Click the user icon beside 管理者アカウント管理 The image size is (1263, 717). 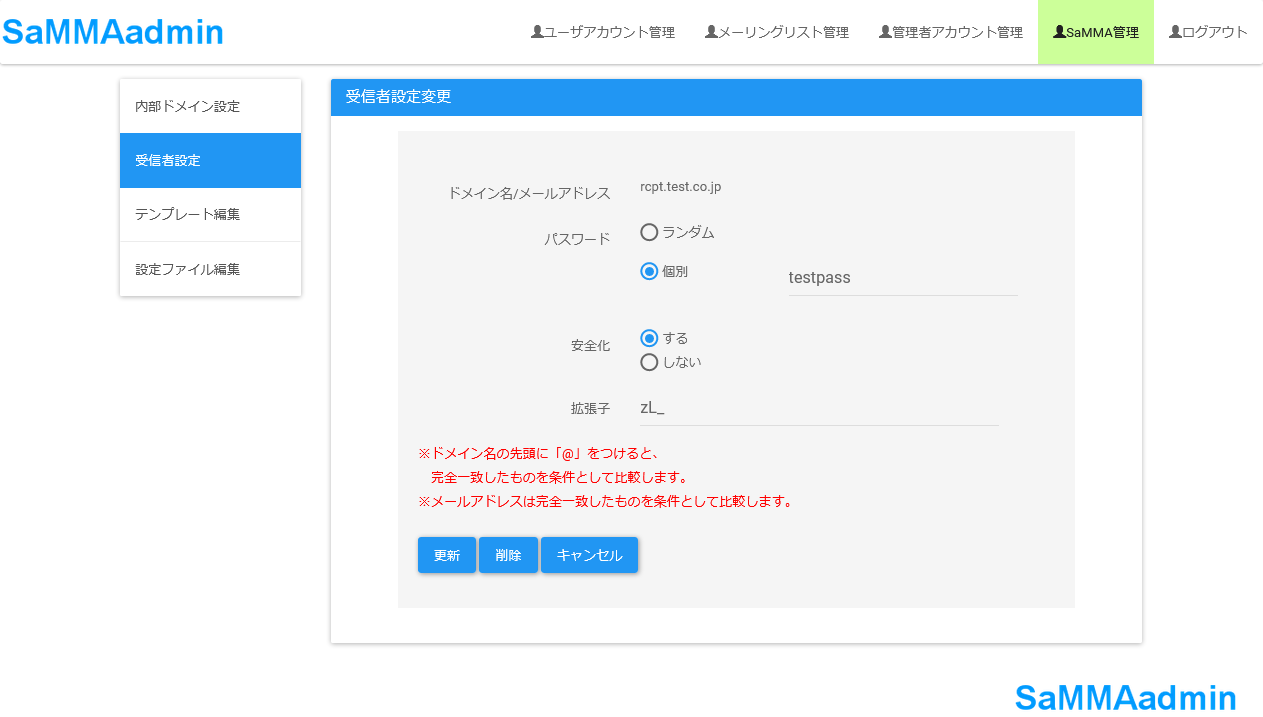click(x=885, y=32)
